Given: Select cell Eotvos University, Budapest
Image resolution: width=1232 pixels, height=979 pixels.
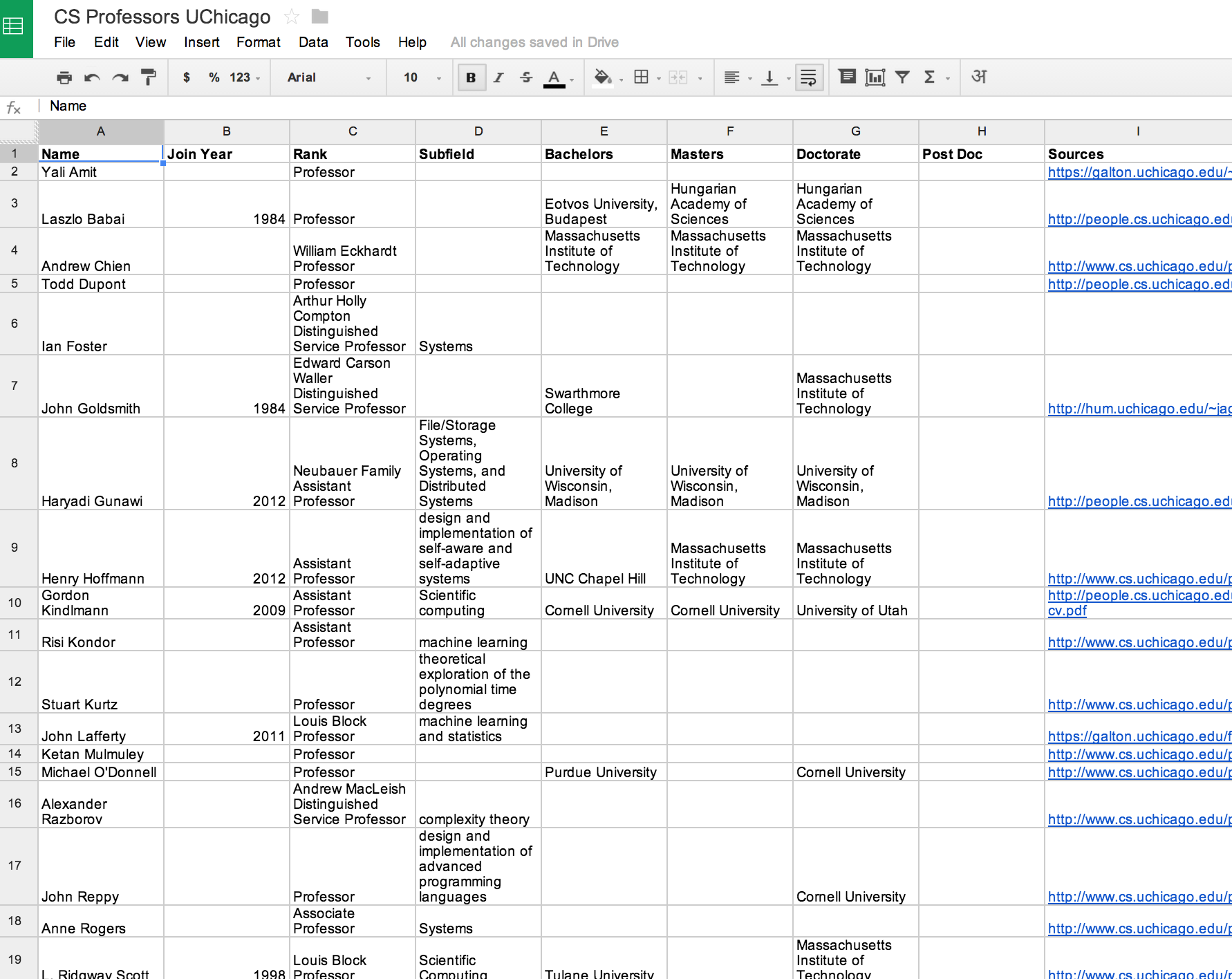Looking at the screenshot, I should pos(604,204).
